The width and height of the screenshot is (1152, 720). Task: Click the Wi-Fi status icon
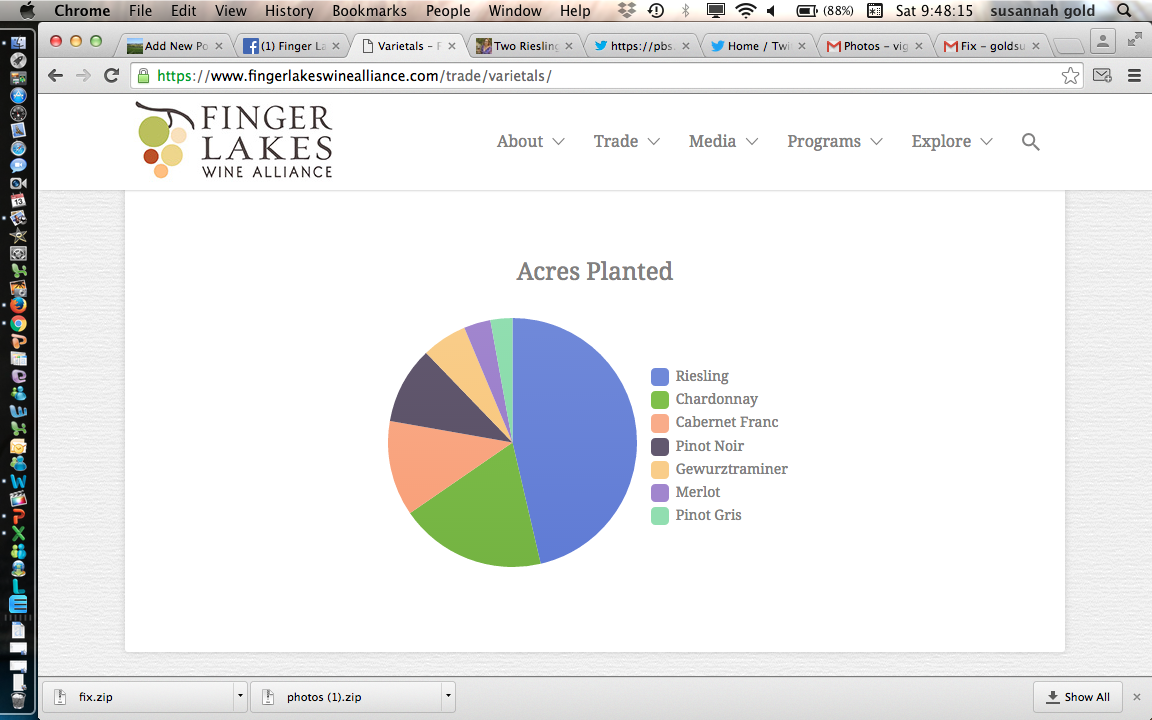click(x=745, y=11)
